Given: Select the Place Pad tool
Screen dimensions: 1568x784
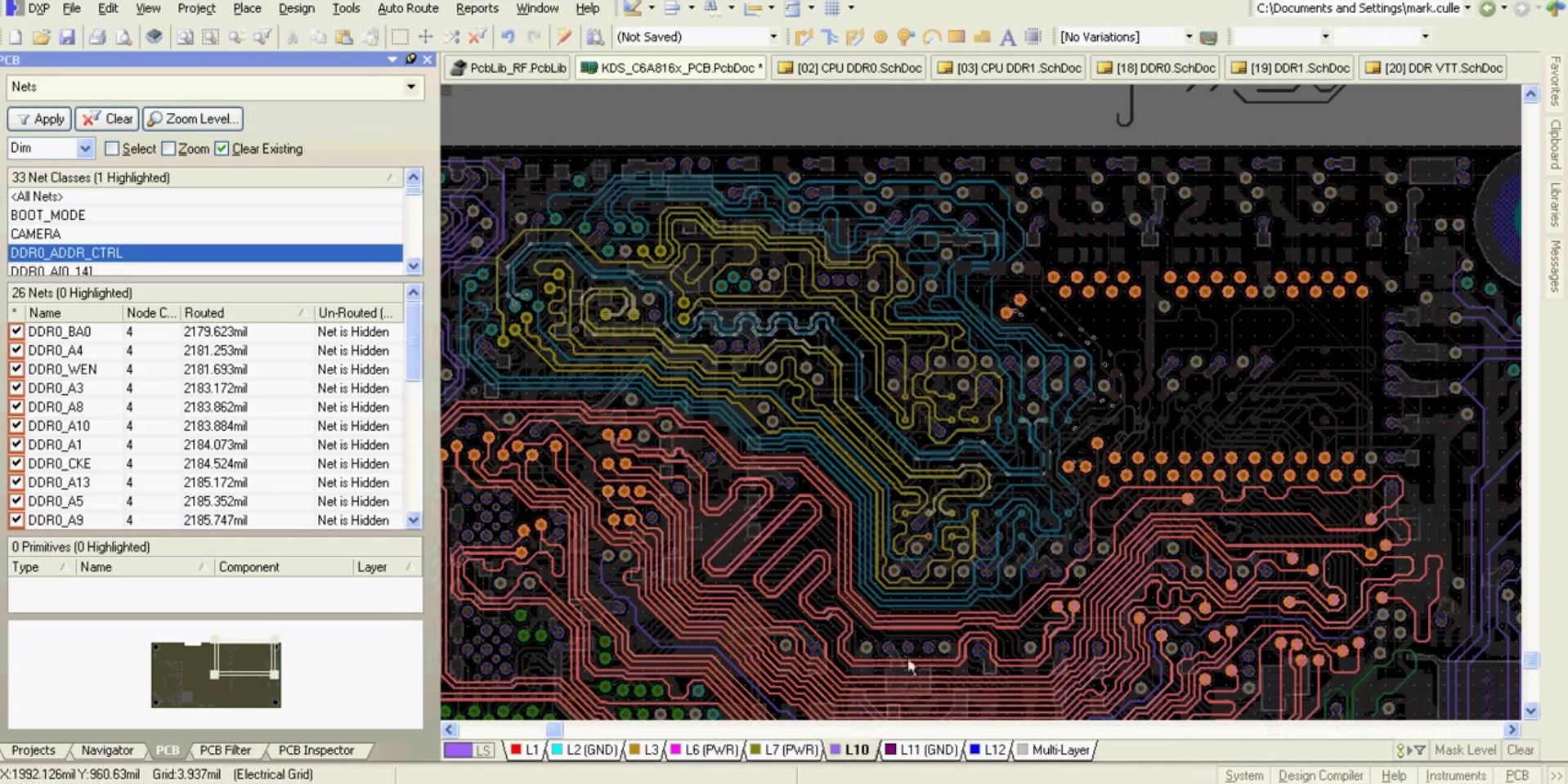Looking at the screenshot, I should (880, 37).
